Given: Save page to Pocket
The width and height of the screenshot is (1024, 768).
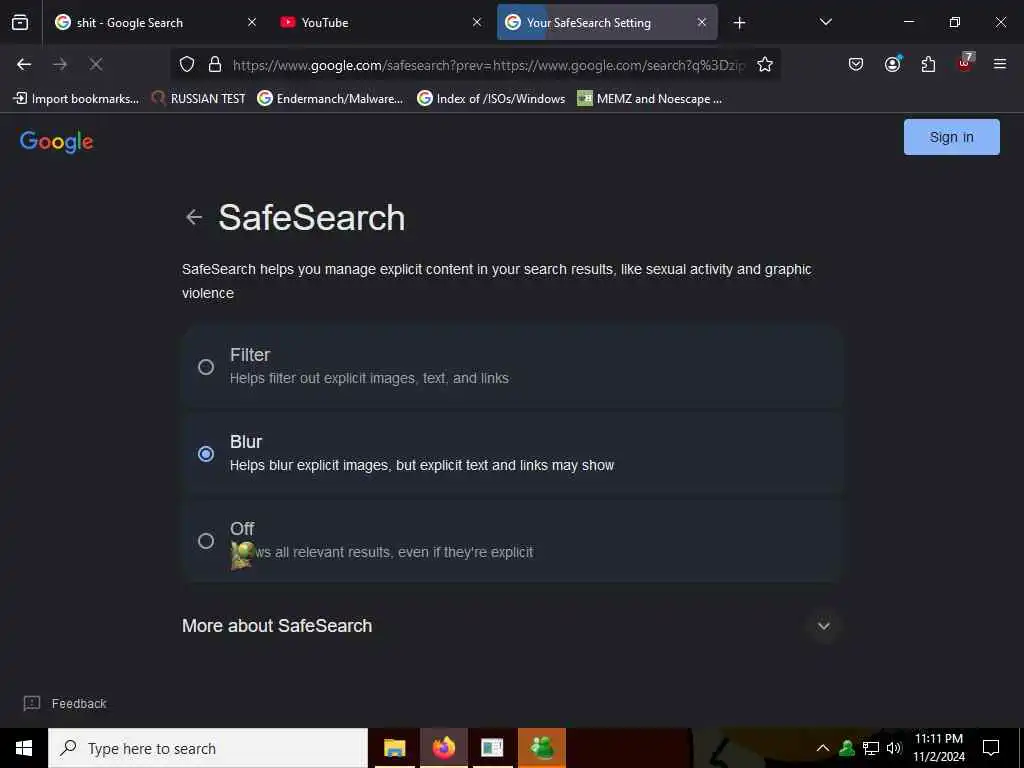Looking at the screenshot, I should (x=856, y=64).
